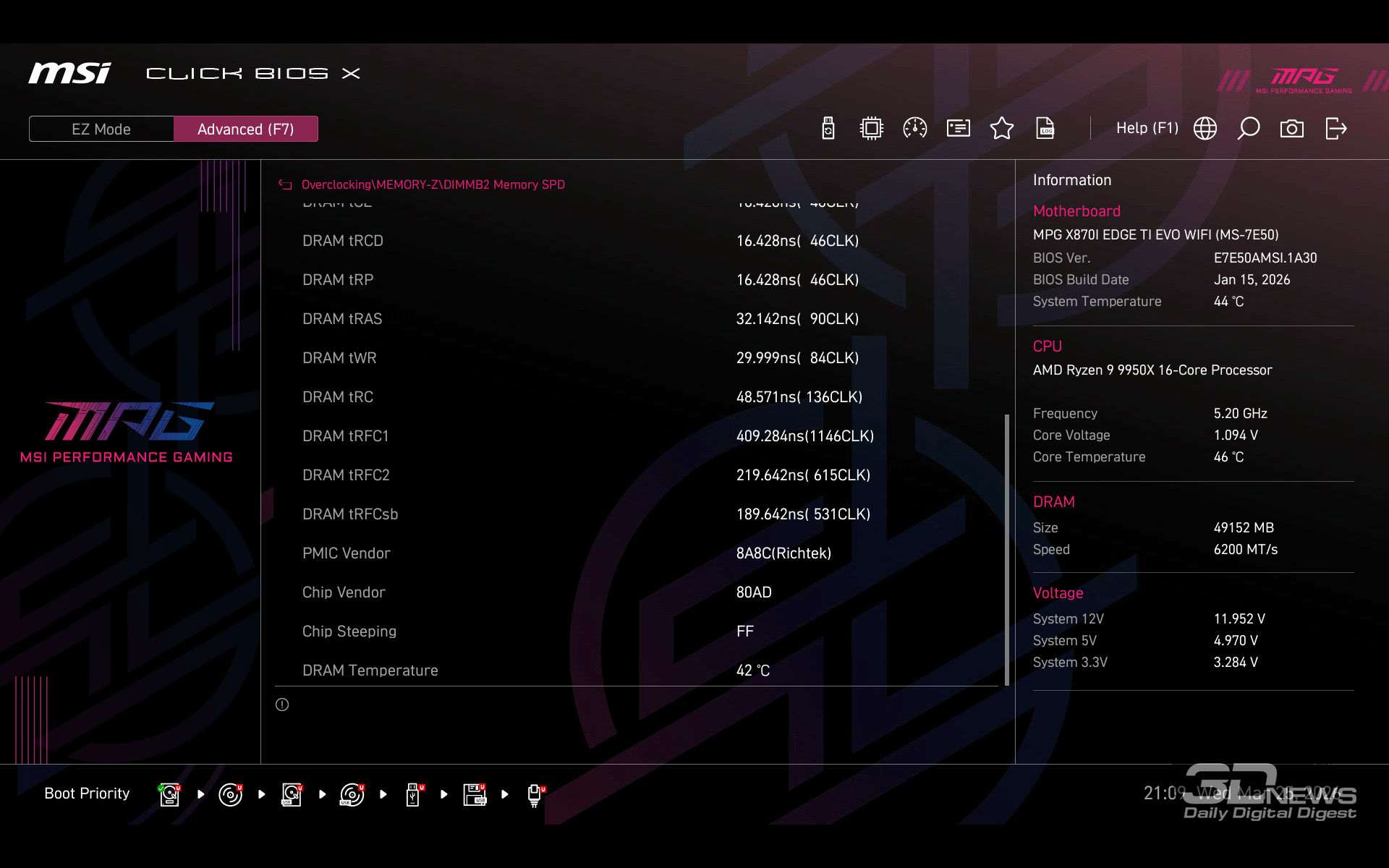
Task: Open the M-Flash USB update icon
Action: click(828, 129)
